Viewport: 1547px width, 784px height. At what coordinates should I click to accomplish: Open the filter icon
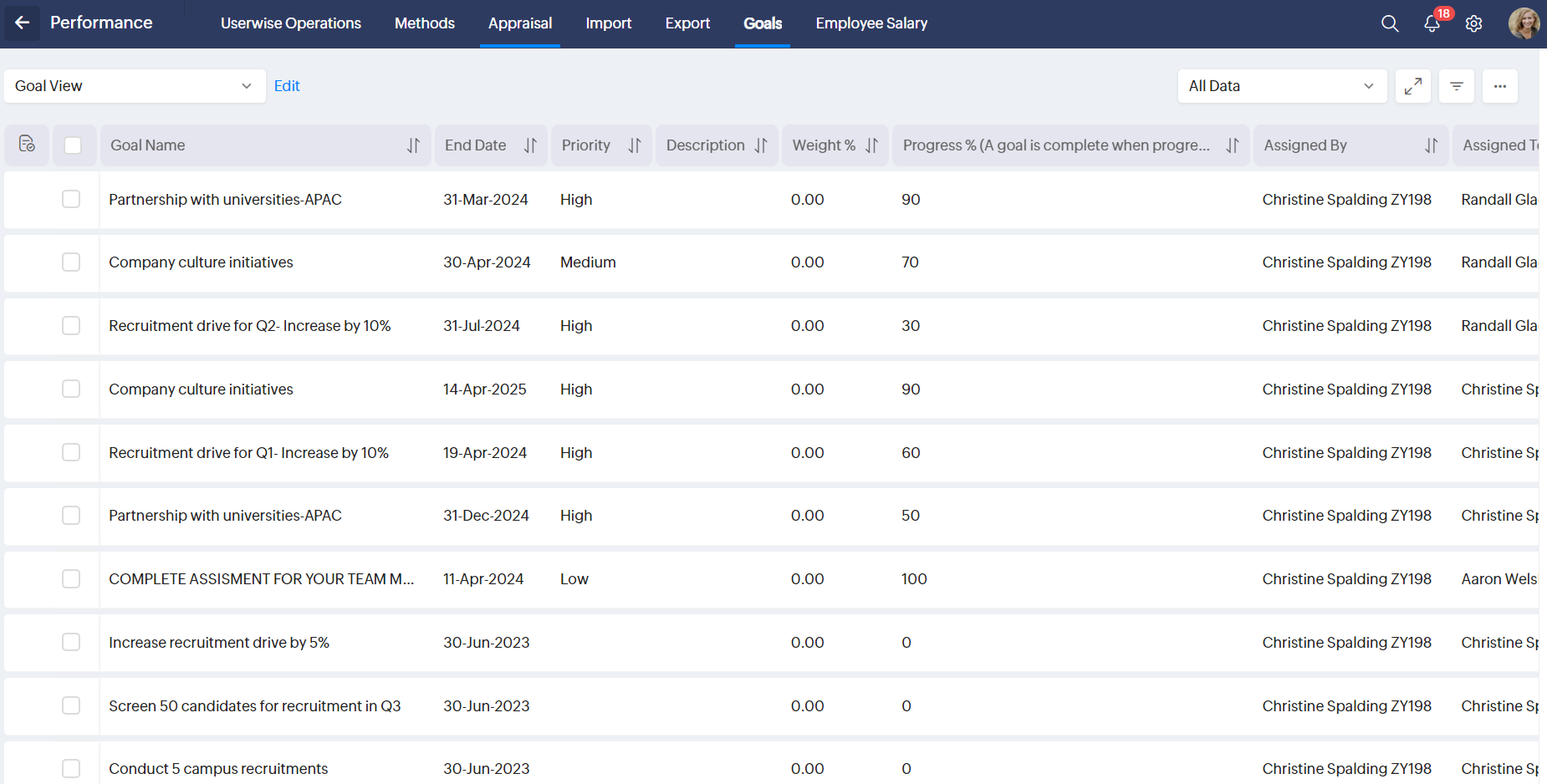pos(1457,86)
